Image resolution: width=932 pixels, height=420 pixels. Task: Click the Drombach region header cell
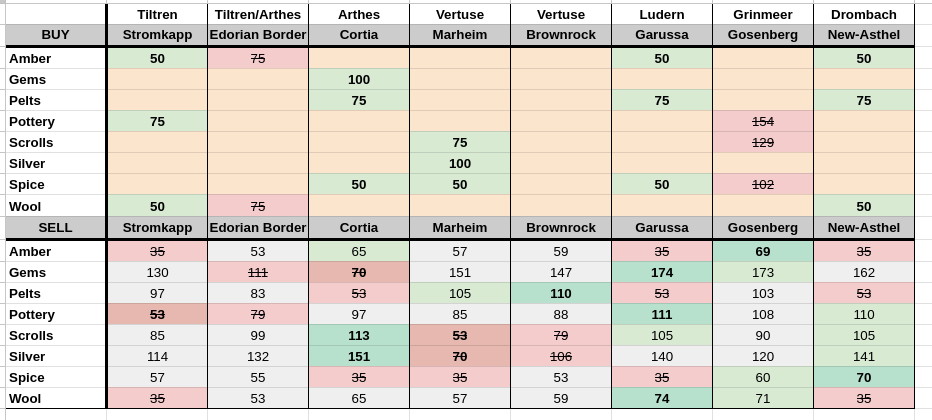coord(864,14)
